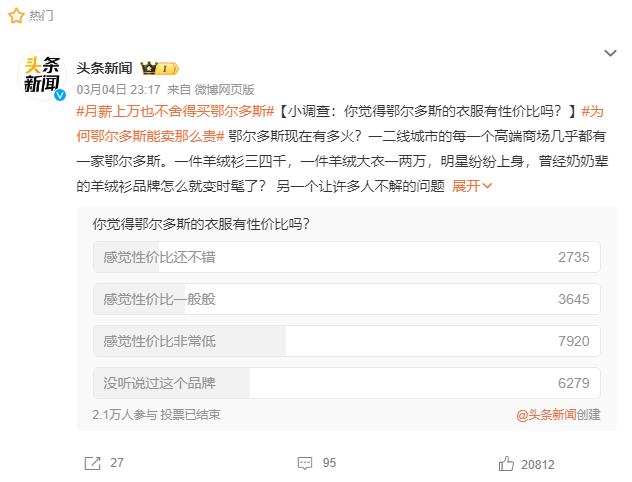Click the crown VIP badge icon
This screenshot has width=632, height=482.
point(150,68)
